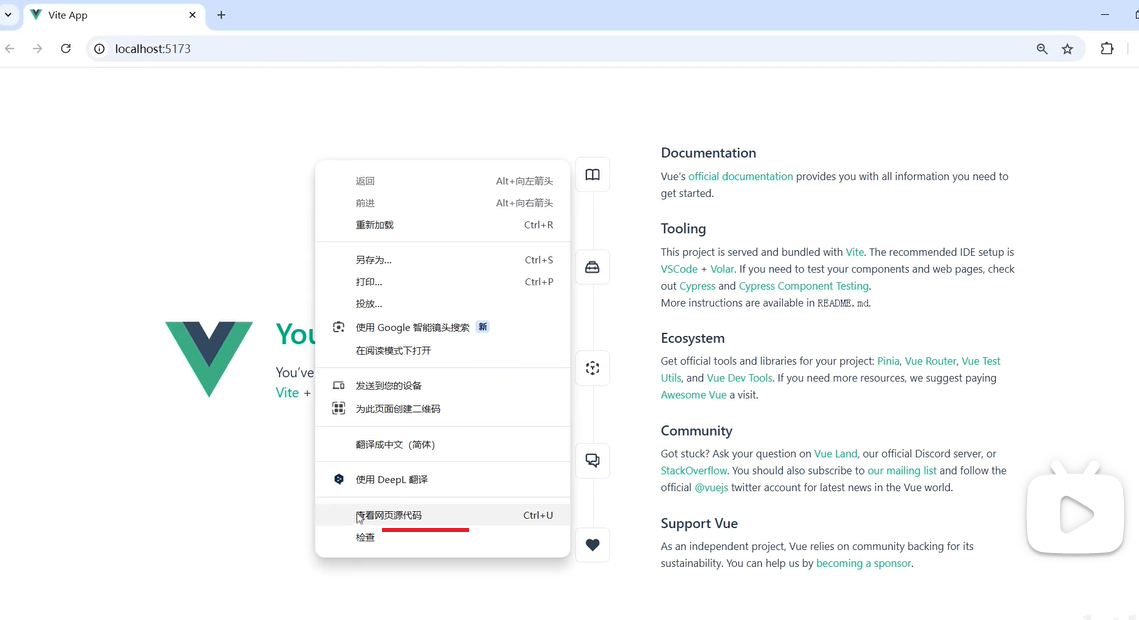
Task: Close the Vite App tab
Action: [192, 15]
